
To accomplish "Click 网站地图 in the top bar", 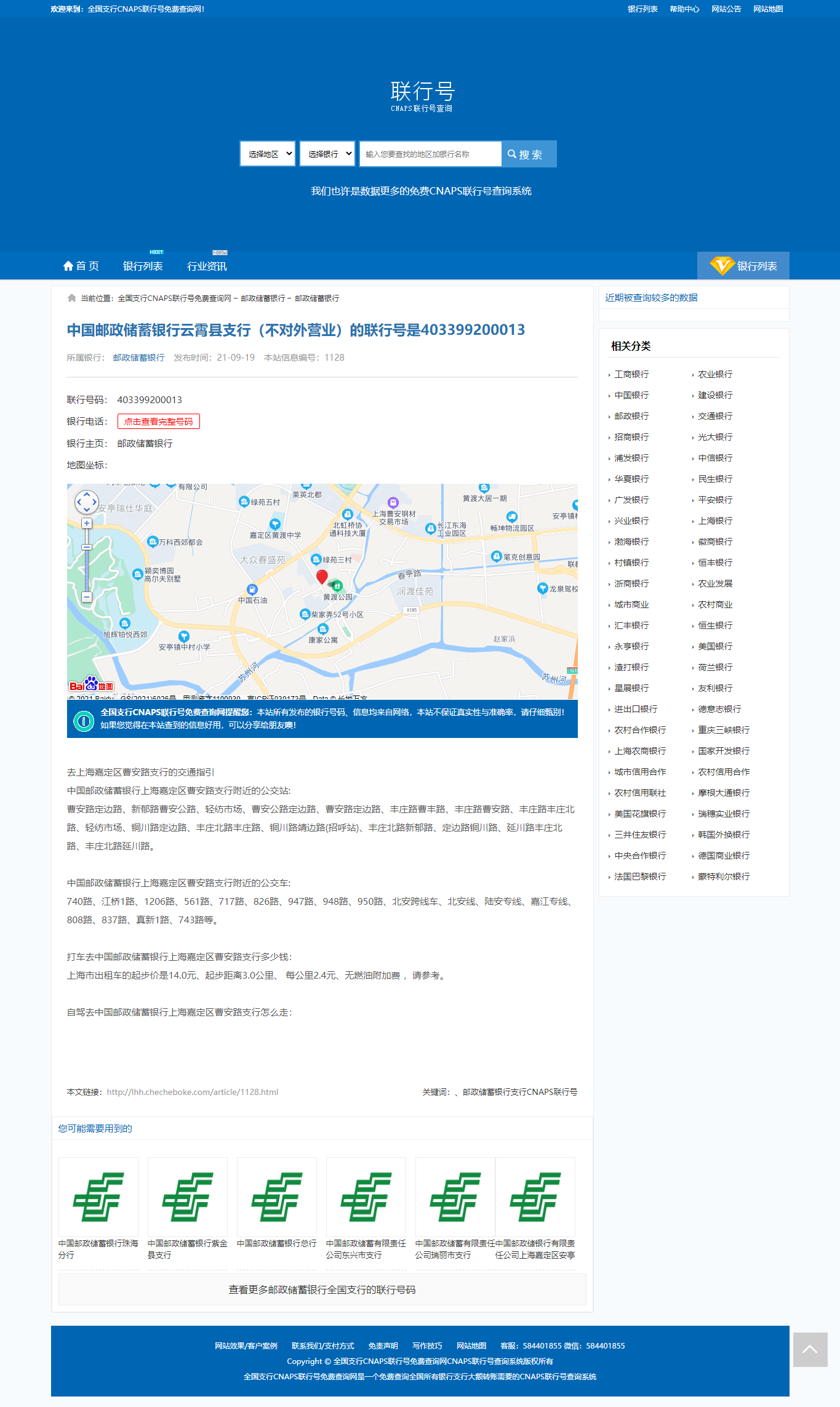I will point(768,9).
